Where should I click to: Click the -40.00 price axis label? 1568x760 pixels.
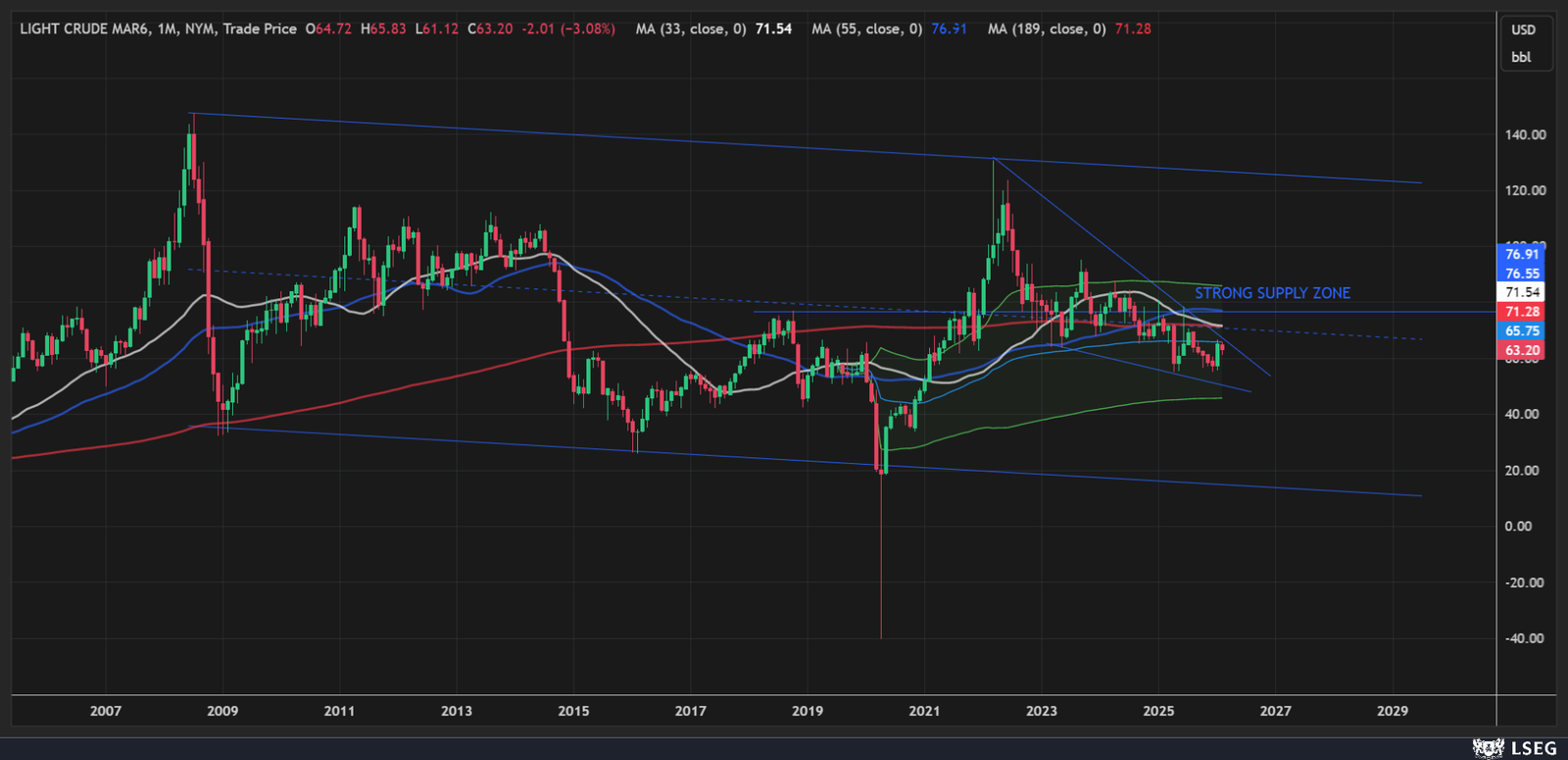pyautogui.click(x=1524, y=638)
